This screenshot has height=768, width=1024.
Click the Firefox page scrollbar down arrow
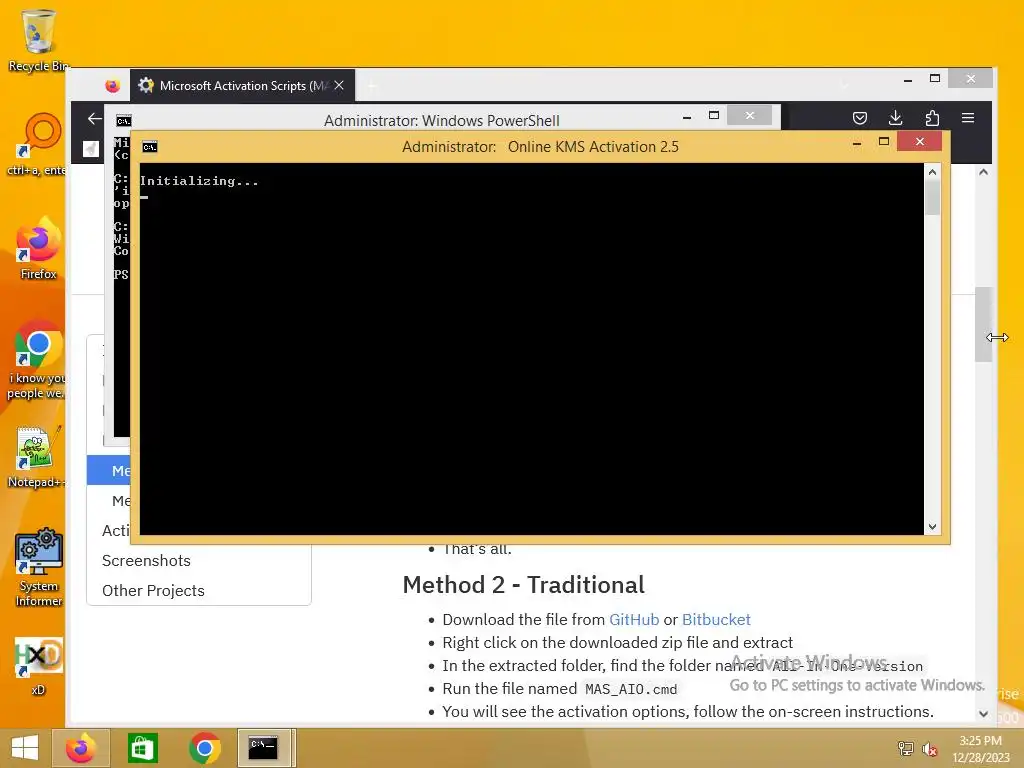pos(984,714)
